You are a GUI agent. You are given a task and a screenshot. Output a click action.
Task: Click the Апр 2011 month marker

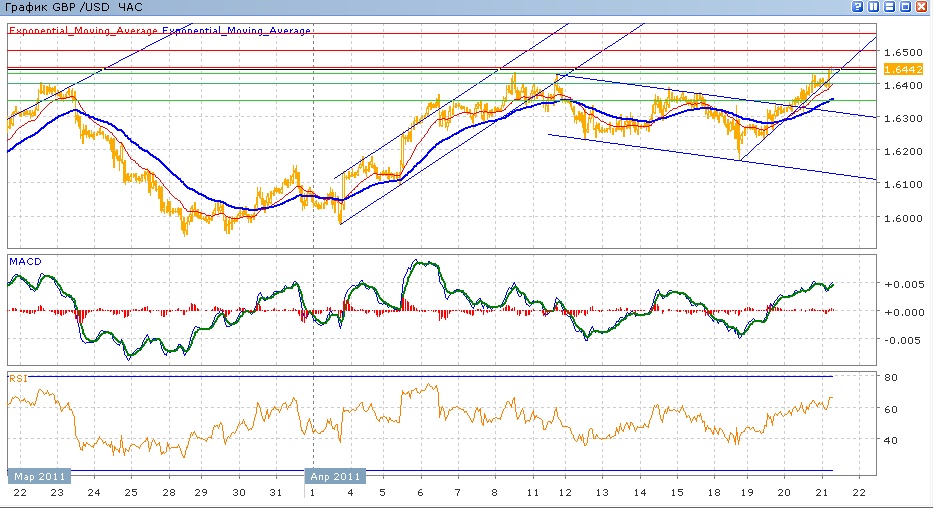(x=336, y=476)
